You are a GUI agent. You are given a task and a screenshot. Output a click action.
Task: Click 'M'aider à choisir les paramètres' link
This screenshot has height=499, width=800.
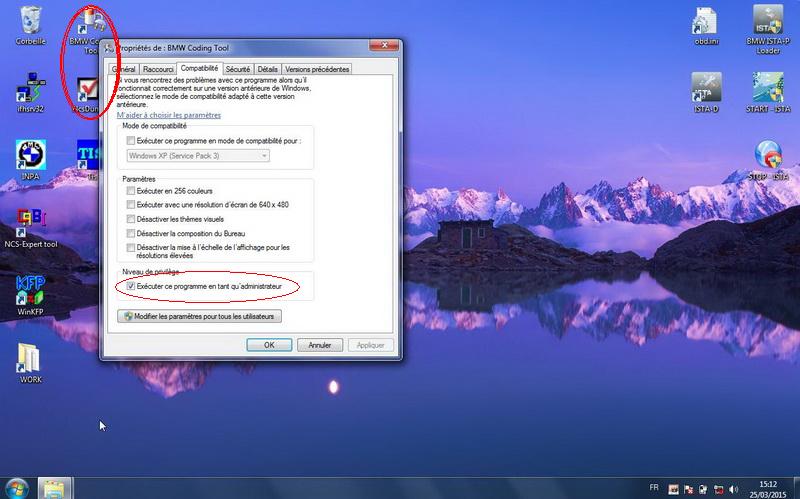pyautogui.click(x=169, y=115)
